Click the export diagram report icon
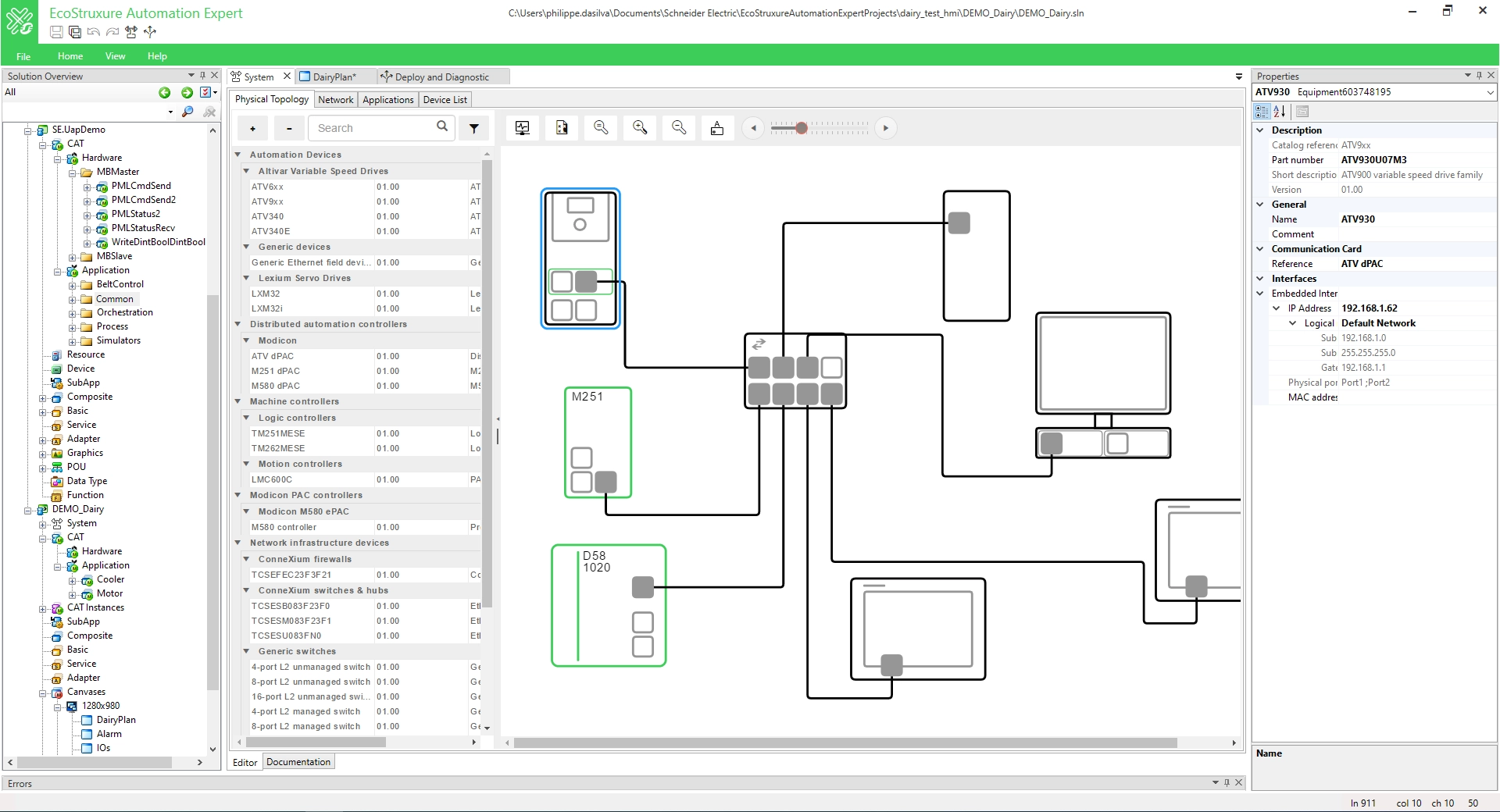 pyautogui.click(x=562, y=128)
